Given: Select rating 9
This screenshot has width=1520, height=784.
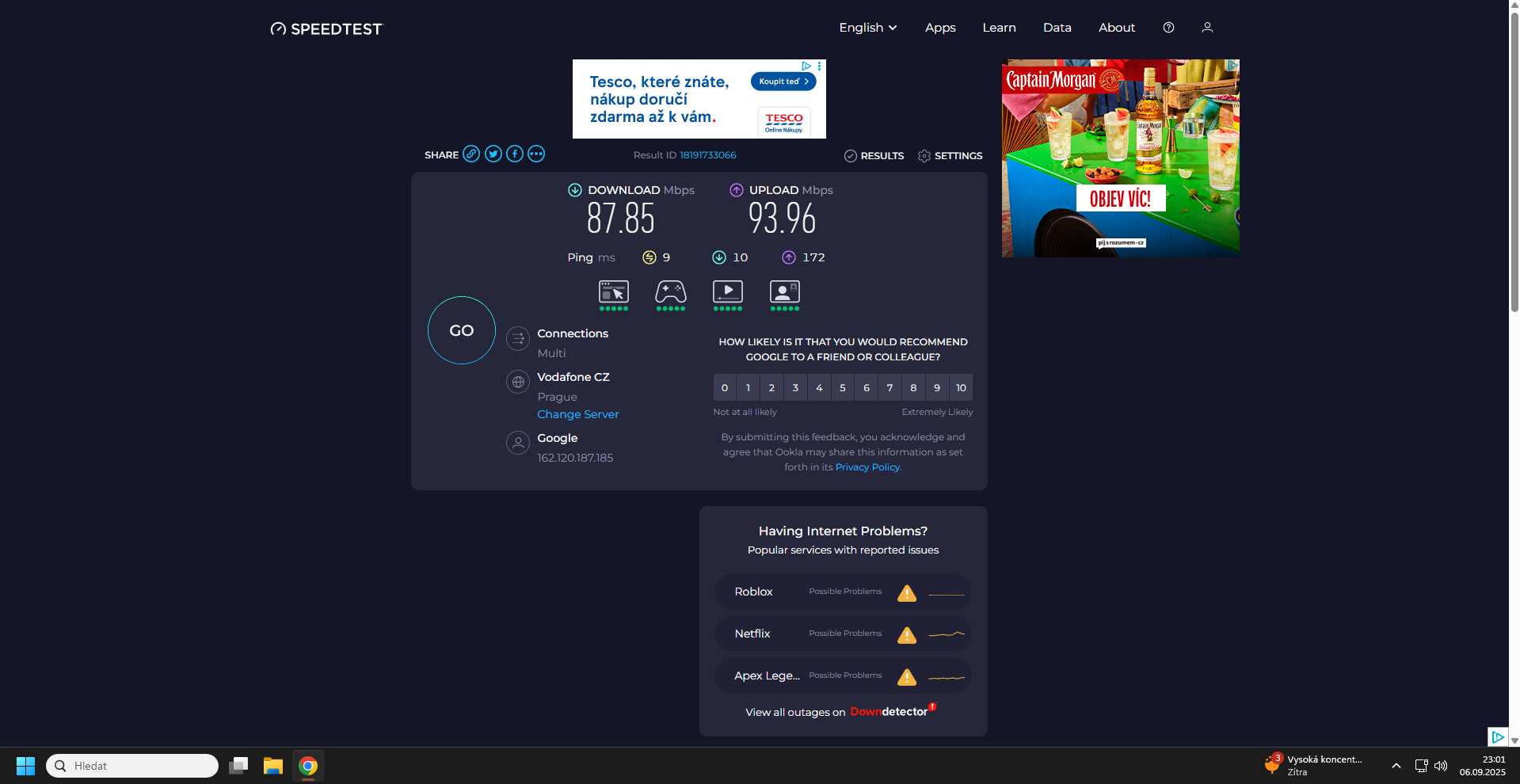Looking at the screenshot, I should [937, 388].
